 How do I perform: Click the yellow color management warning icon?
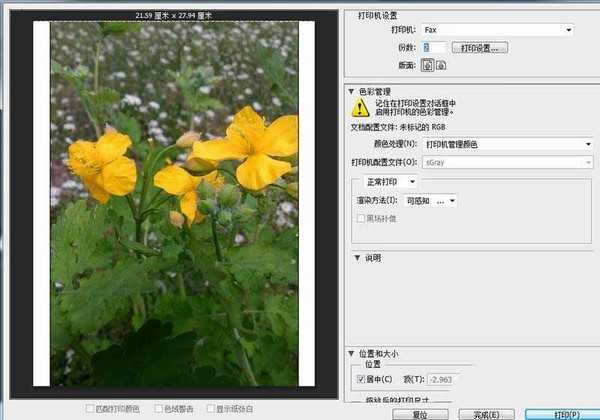pos(359,108)
